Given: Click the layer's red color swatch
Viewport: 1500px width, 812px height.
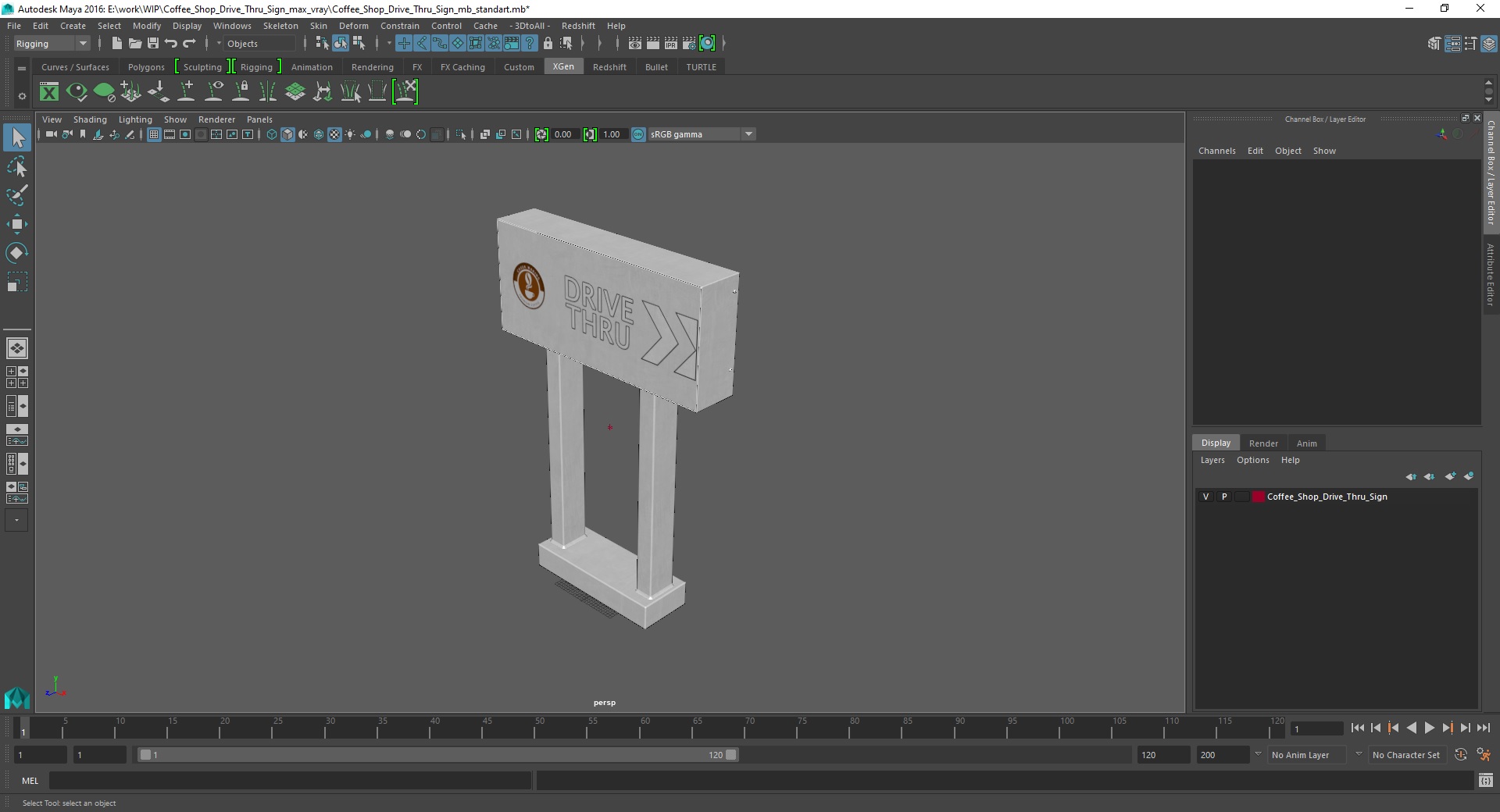Looking at the screenshot, I should [x=1258, y=497].
